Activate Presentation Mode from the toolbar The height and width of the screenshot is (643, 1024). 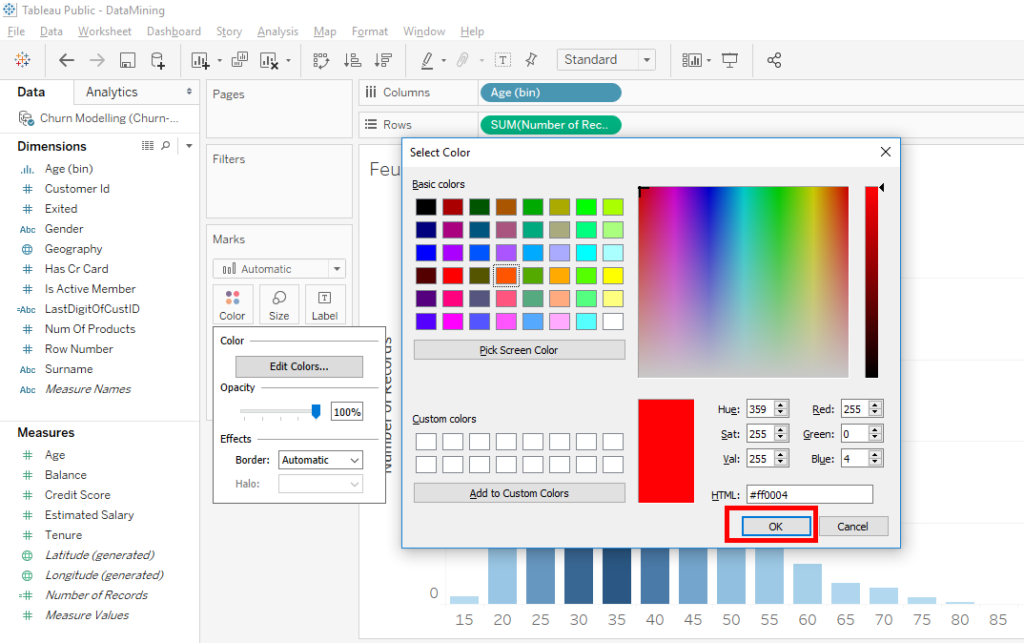(729, 60)
